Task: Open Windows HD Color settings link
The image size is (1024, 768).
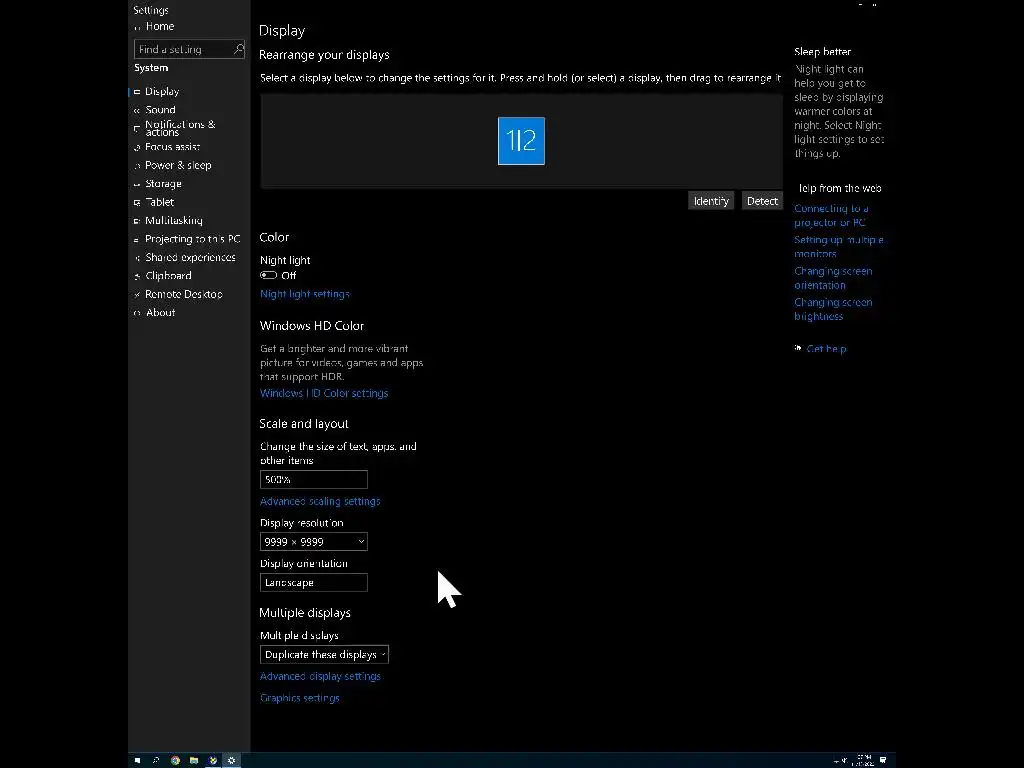Action: tap(324, 393)
